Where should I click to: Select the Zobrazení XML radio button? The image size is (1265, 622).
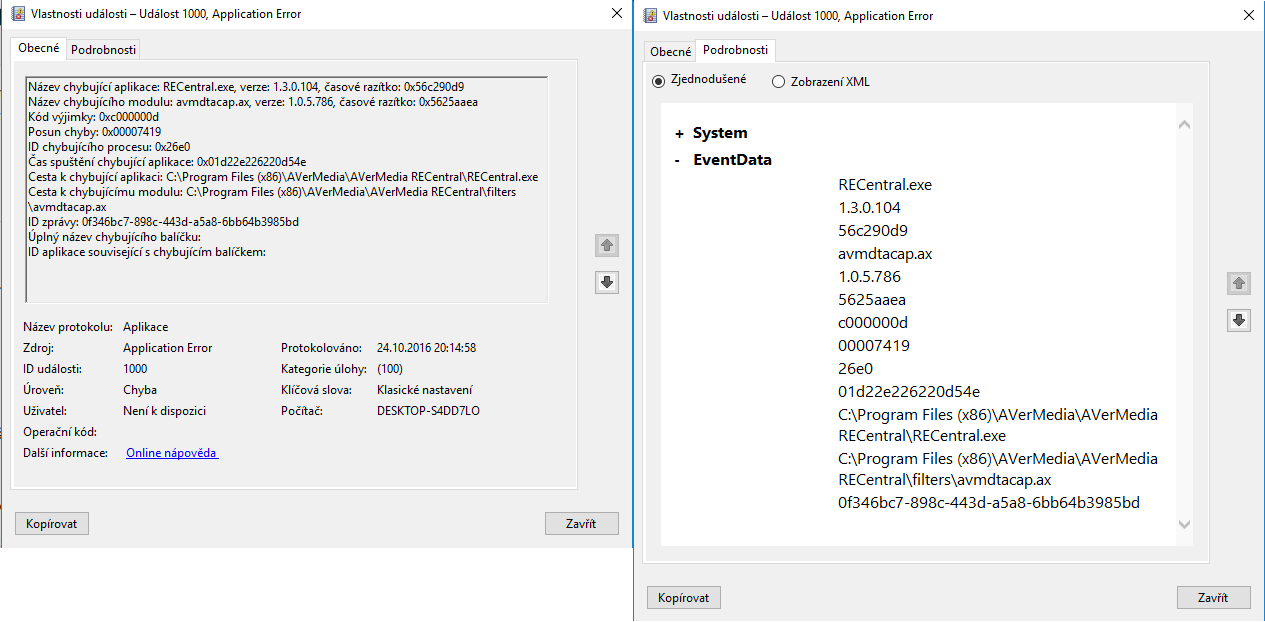(x=778, y=82)
